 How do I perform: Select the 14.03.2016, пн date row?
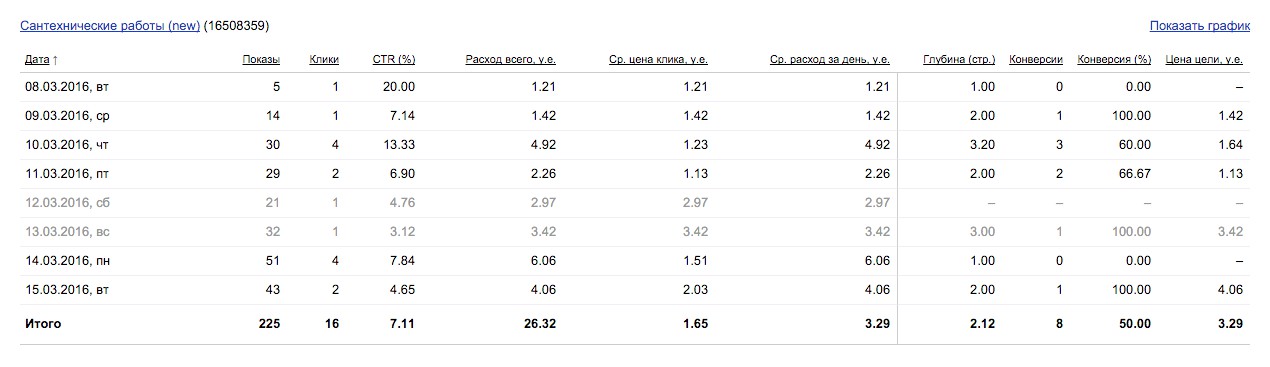[635, 261]
